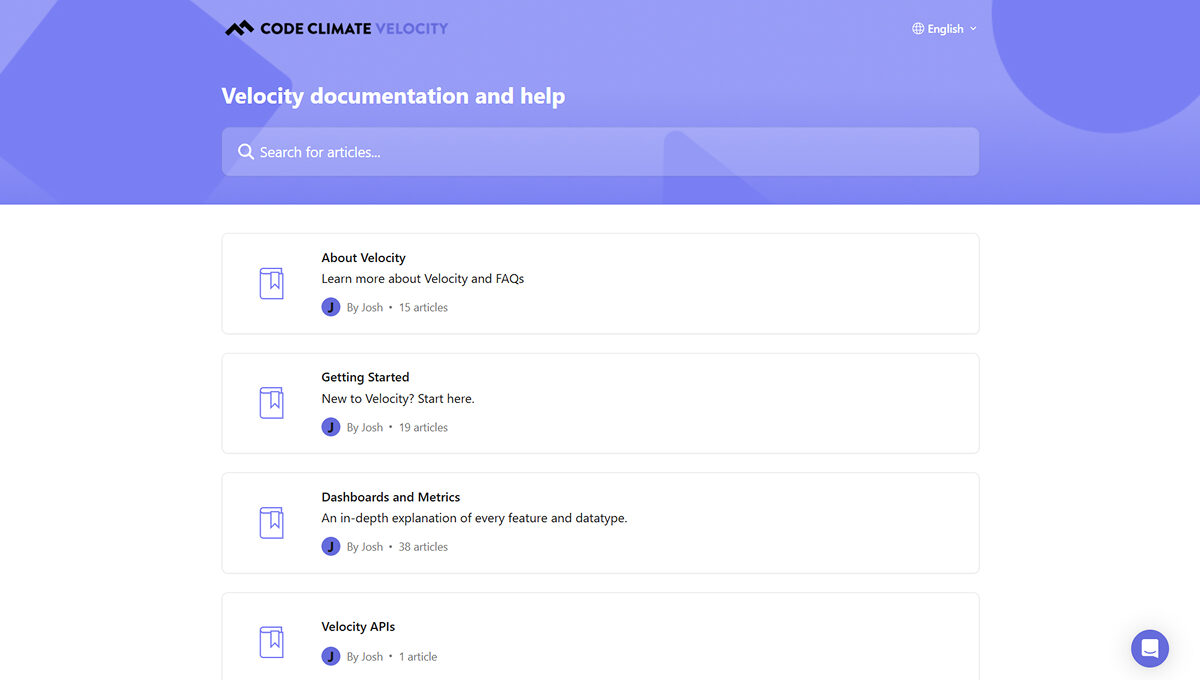The image size is (1200, 680).
Task: Click the Dashboards and Metrics collection title
Action: coord(390,497)
